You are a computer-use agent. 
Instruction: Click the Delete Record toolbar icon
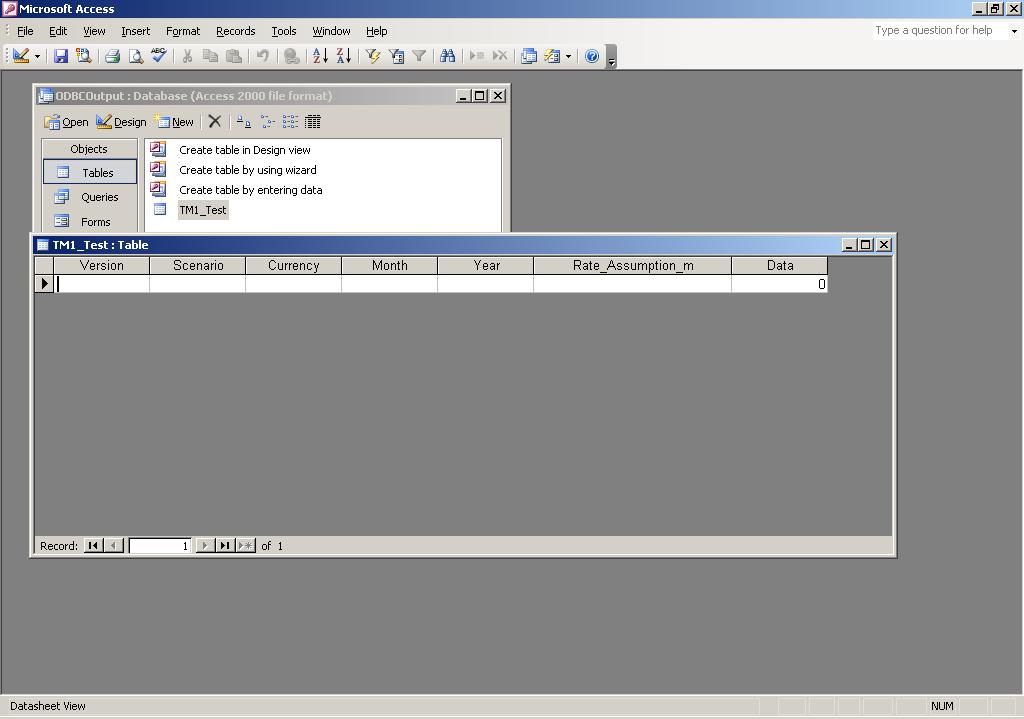click(500, 56)
